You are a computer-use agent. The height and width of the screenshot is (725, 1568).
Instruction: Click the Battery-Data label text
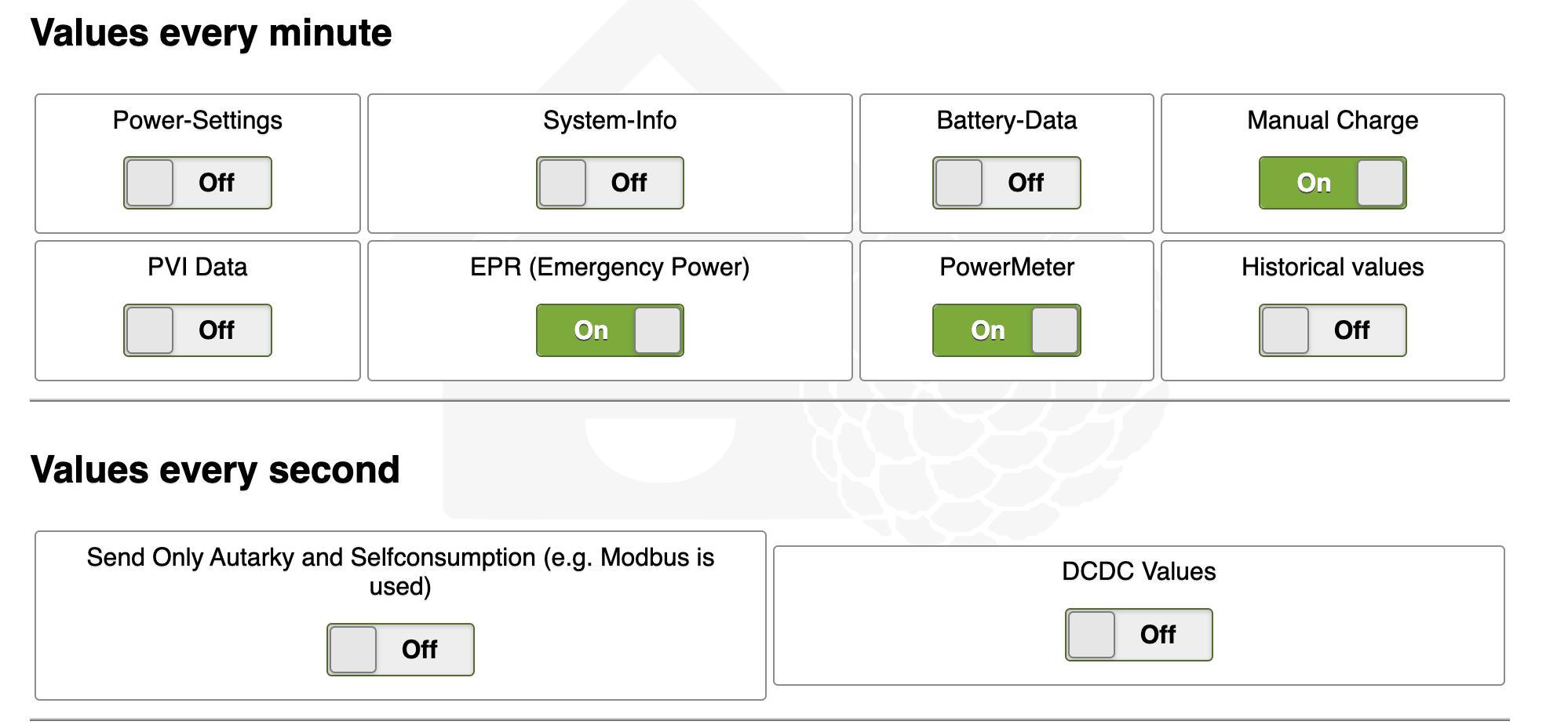[1006, 120]
